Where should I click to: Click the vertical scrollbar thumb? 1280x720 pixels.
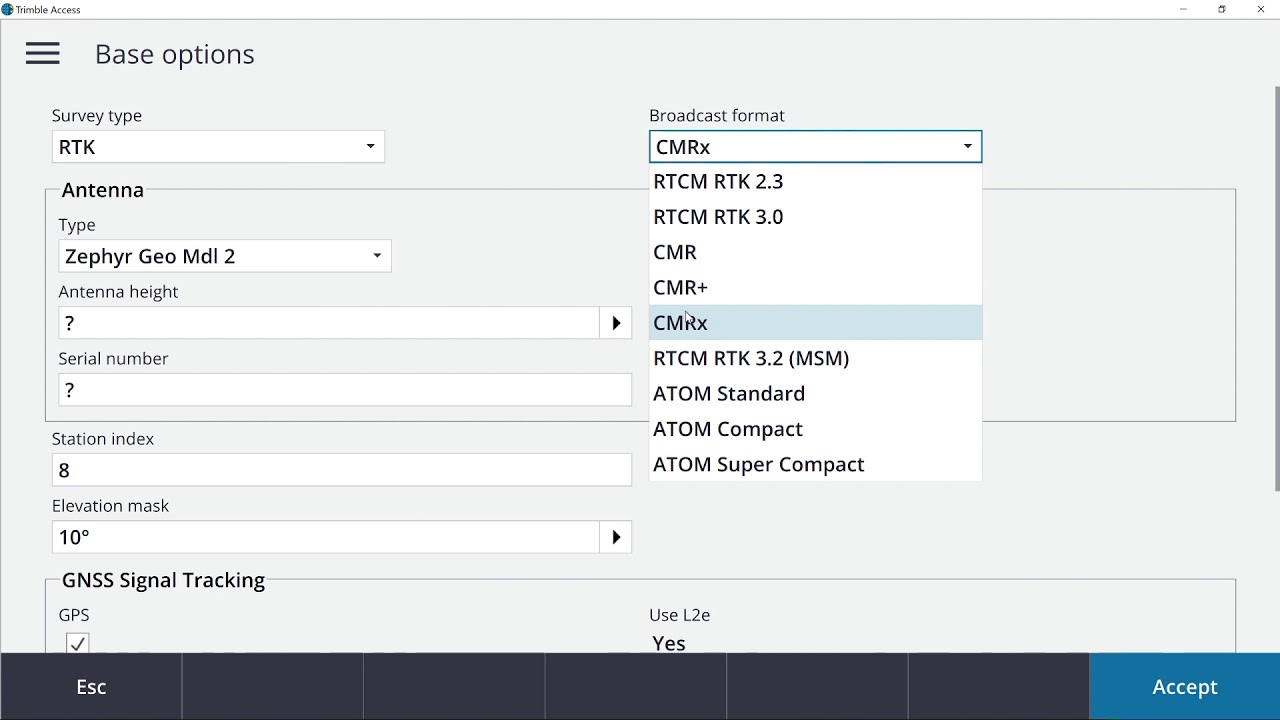(x=1276, y=289)
